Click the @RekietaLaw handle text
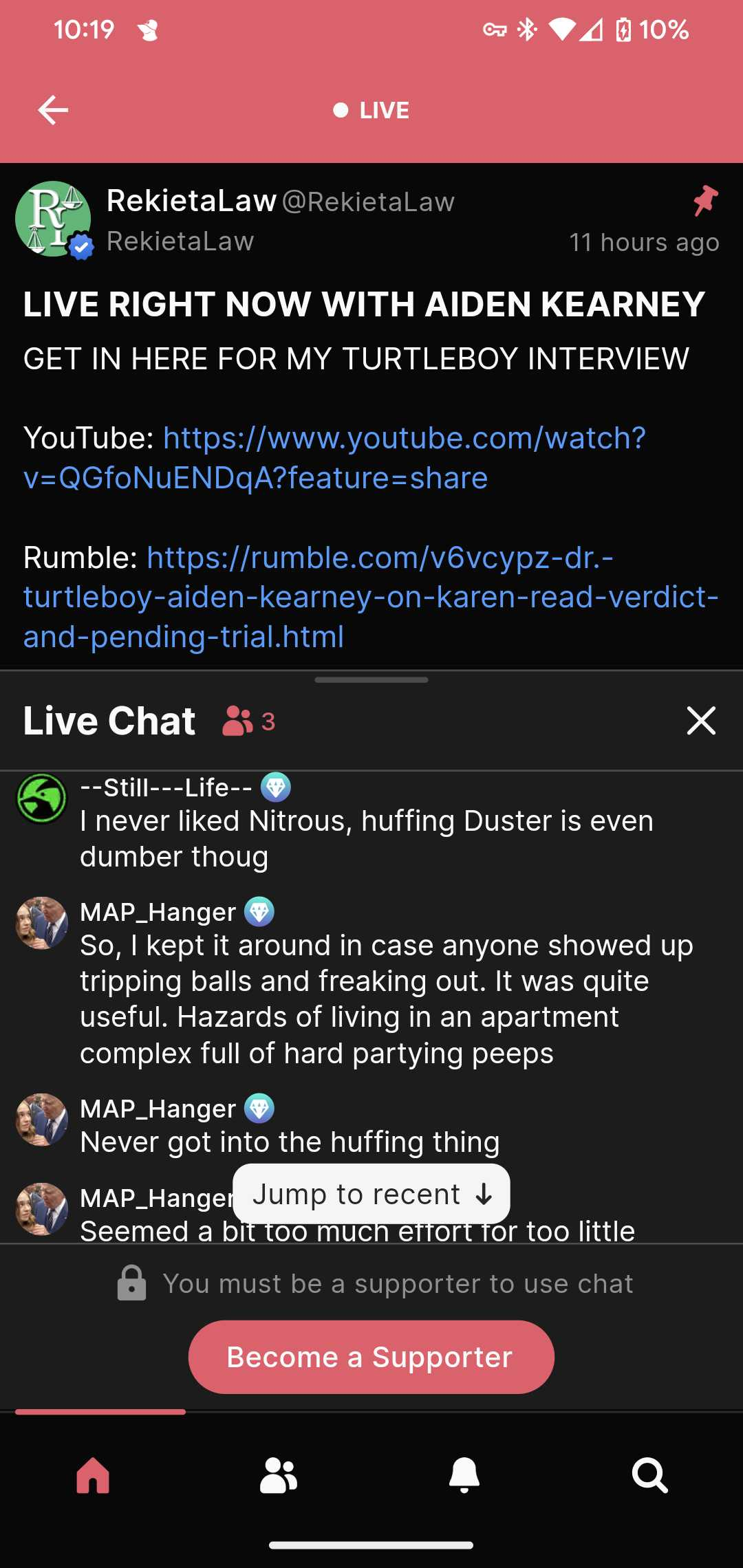743x1568 pixels. 369,202
